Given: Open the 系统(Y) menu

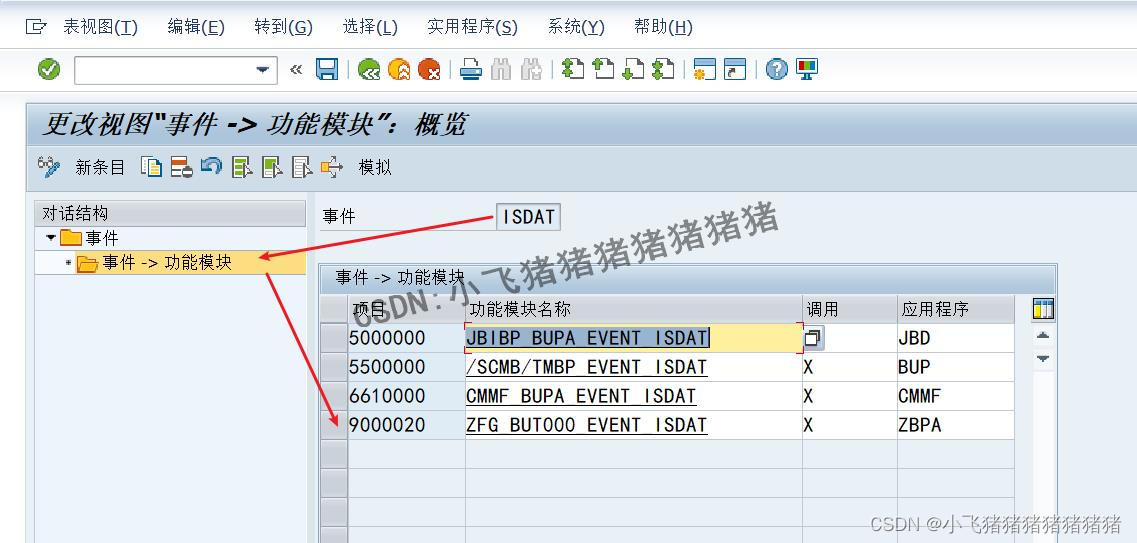Looking at the screenshot, I should click(x=576, y=28).
